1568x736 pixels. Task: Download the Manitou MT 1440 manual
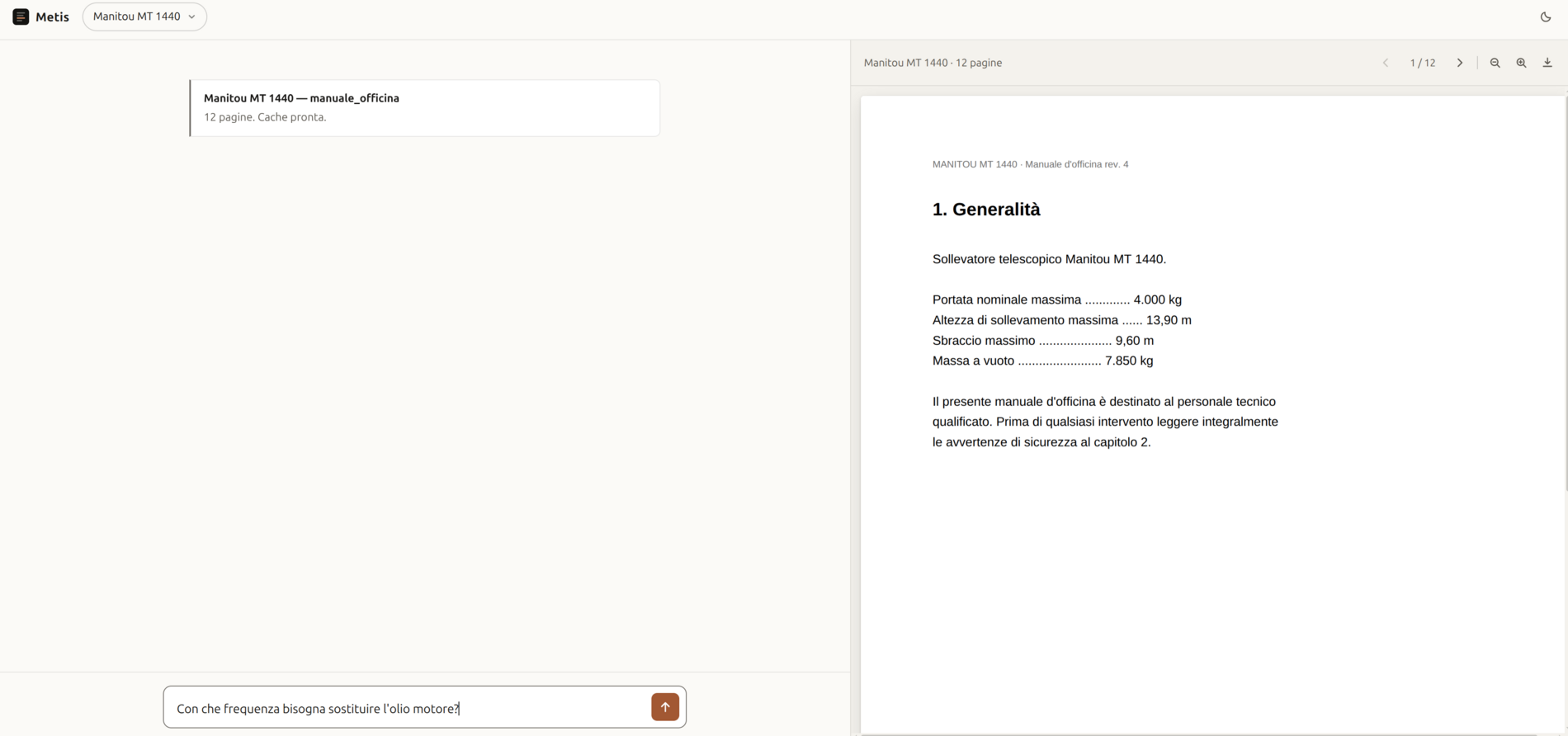pyautogui.click(x=1548, y=63)
